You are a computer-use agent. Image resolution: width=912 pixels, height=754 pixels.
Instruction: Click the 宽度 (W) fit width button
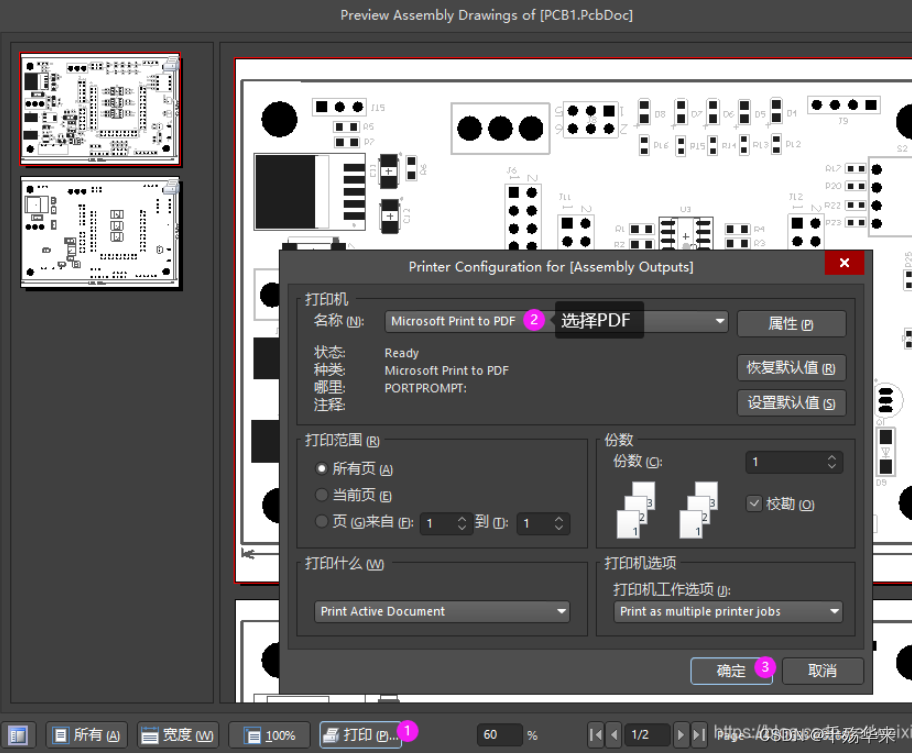[x=177, y=735]
